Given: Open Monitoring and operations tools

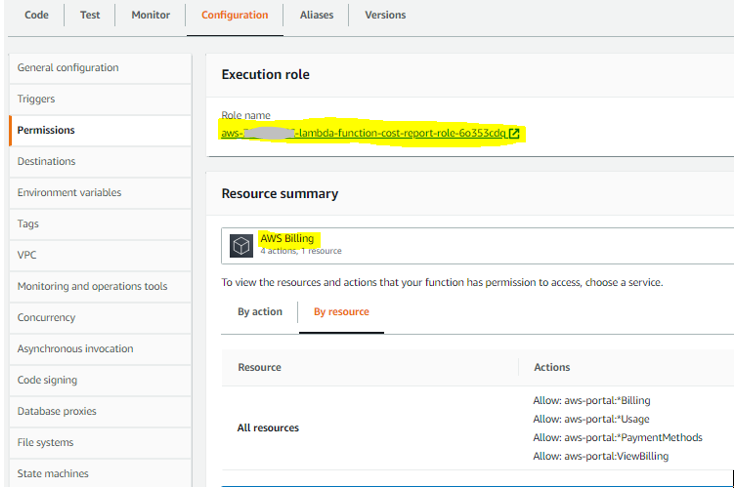Looking at the screenshot, I should [100, 286].
